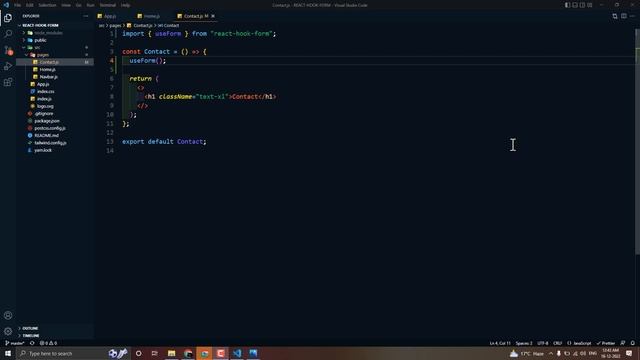Click CRLF line ending in status bar

tap(558, 343)
